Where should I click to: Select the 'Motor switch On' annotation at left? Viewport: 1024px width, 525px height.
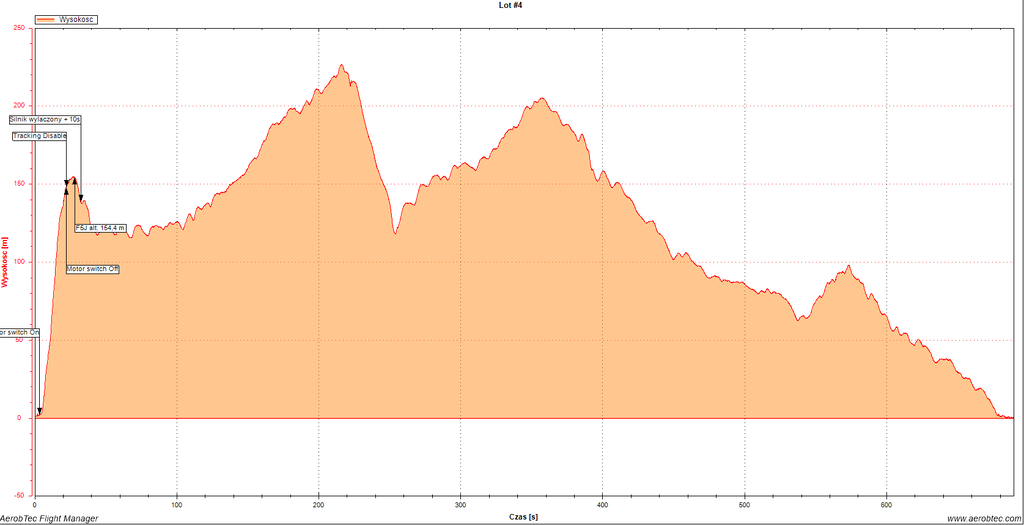coord(19,332)
